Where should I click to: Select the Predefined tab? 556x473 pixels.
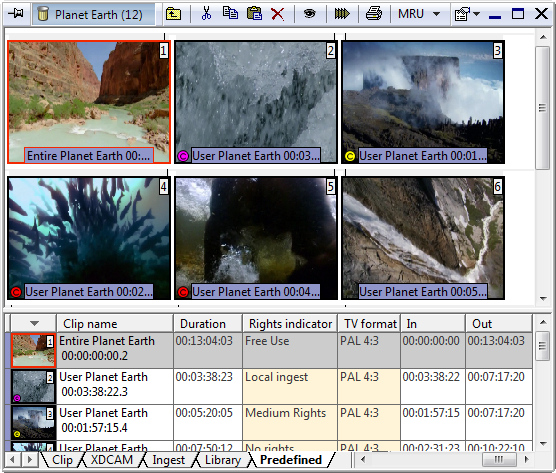tap(291, 460)
